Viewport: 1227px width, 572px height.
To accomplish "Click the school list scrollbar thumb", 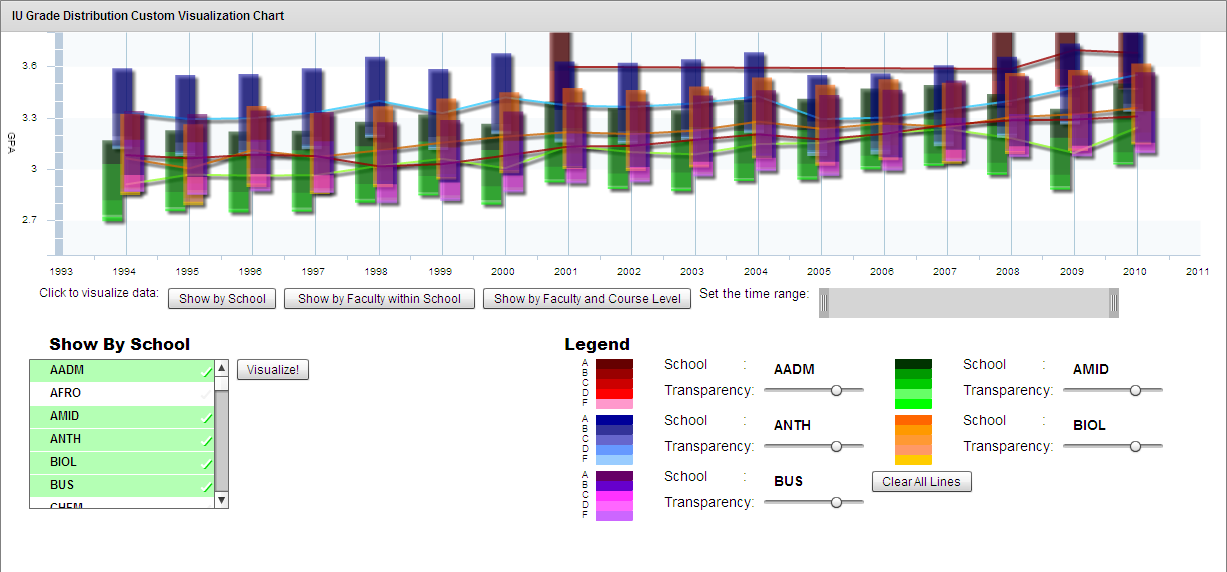I will 222,384.
